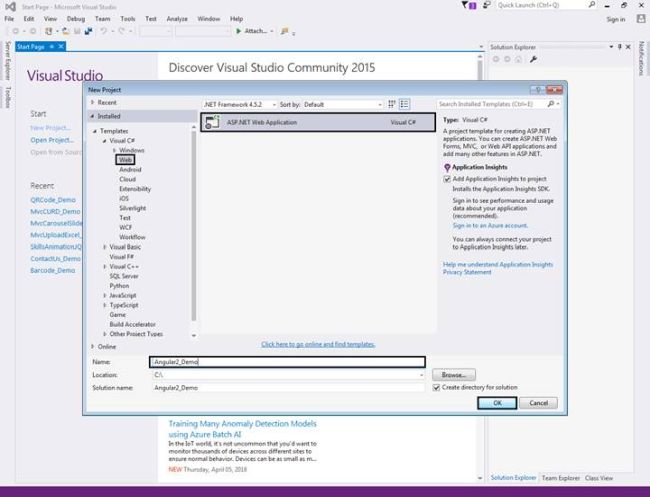Open the Analyze menu

pyautogui.click(x=177, y=19)
